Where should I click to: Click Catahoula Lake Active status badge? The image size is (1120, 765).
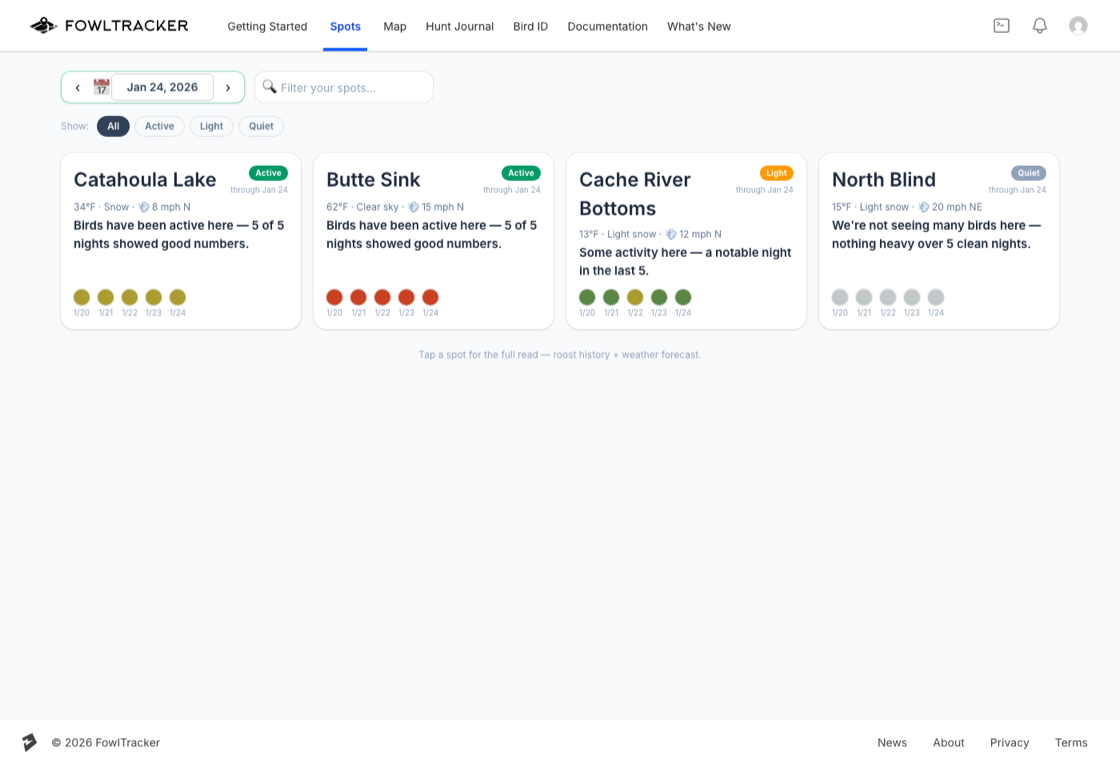(x=268, y=173)
